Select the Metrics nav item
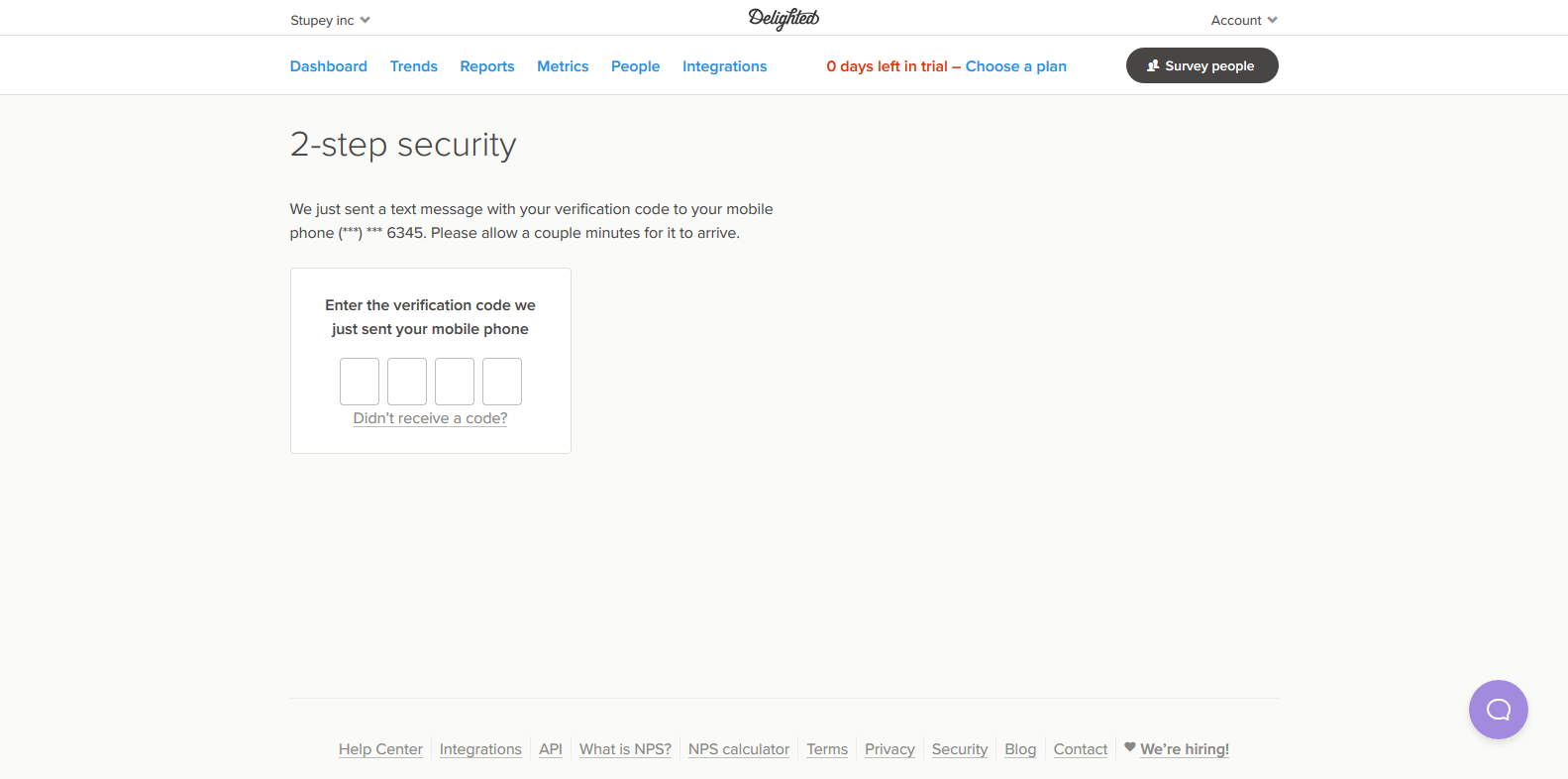1568x779 pixels. [563, 66]
